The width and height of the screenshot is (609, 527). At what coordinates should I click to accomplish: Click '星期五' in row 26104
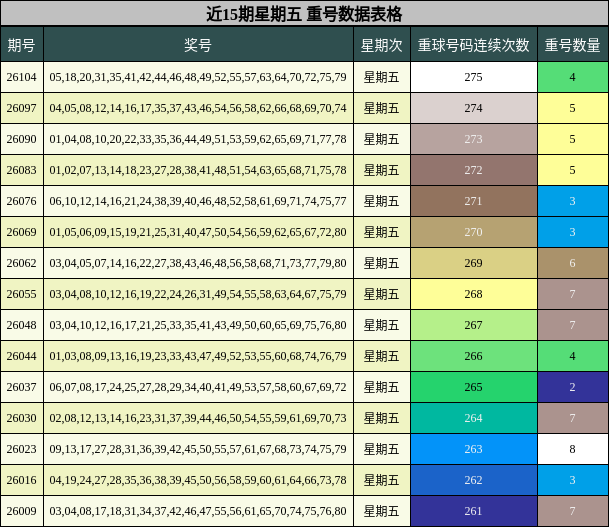382,77
